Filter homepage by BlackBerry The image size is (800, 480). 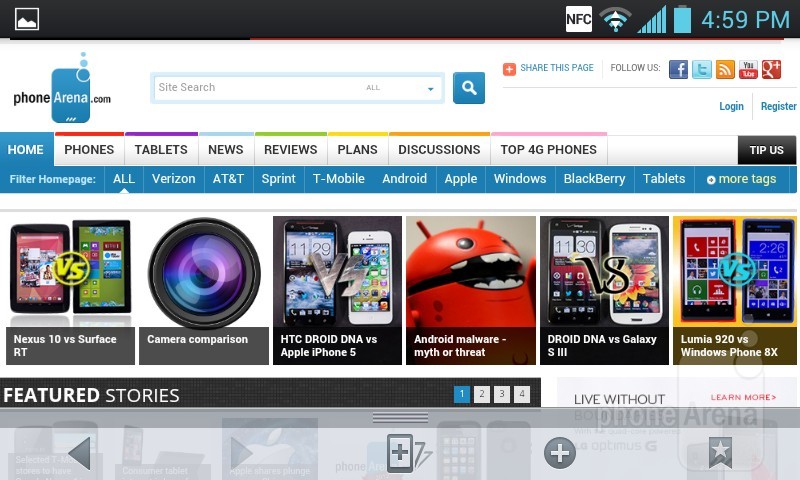point(594,179)
